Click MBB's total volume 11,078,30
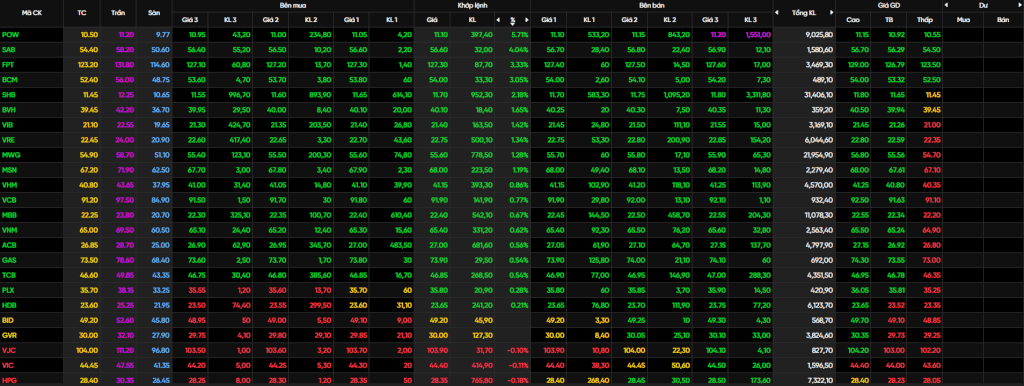The height and width of the screenshot is (386, 1024). coord(820,215)
